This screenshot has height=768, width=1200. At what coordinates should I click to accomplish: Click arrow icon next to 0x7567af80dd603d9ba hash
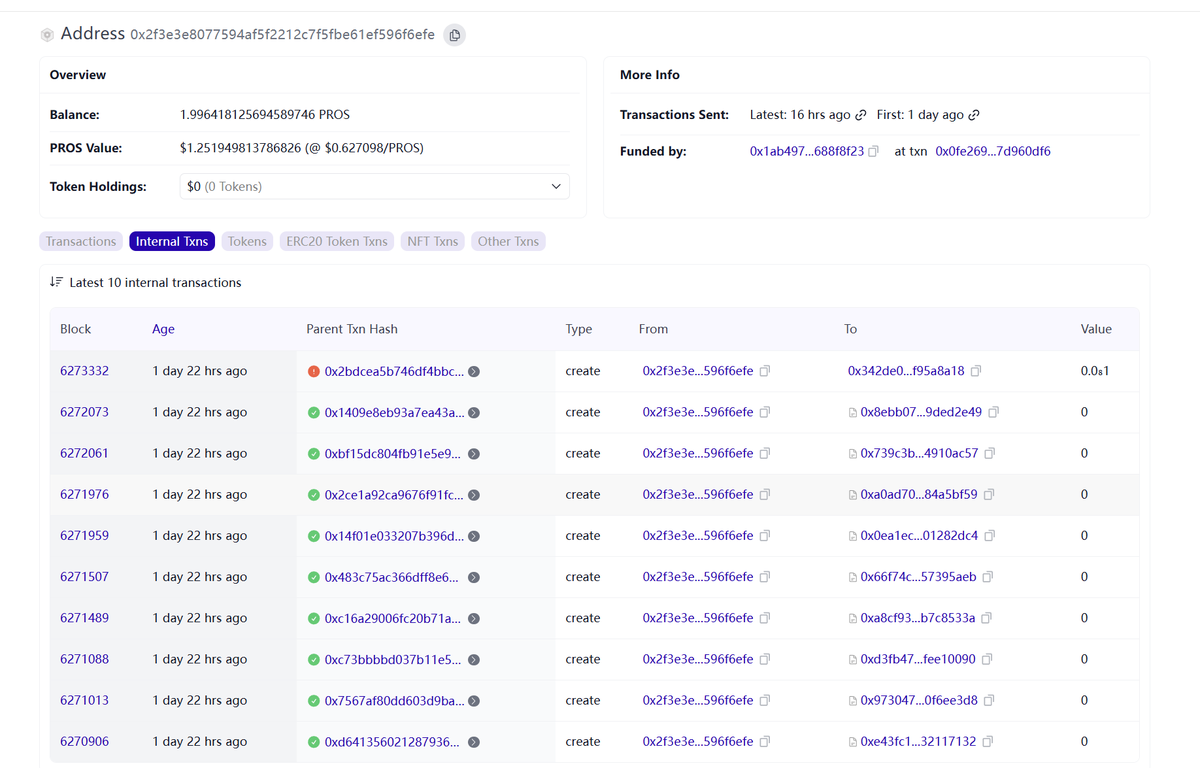pos(474,700)
